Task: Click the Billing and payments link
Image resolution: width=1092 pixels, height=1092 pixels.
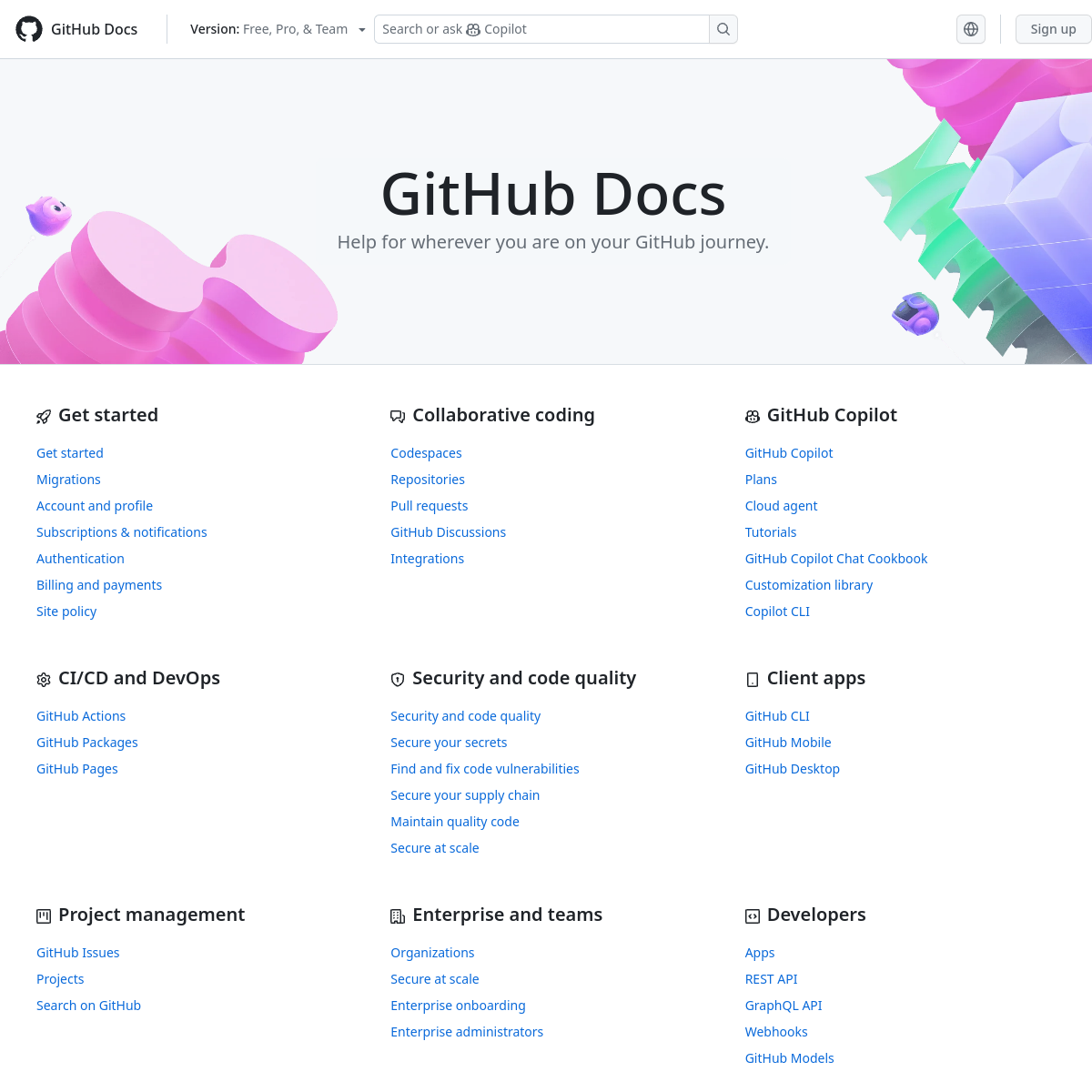Action: 99,584
